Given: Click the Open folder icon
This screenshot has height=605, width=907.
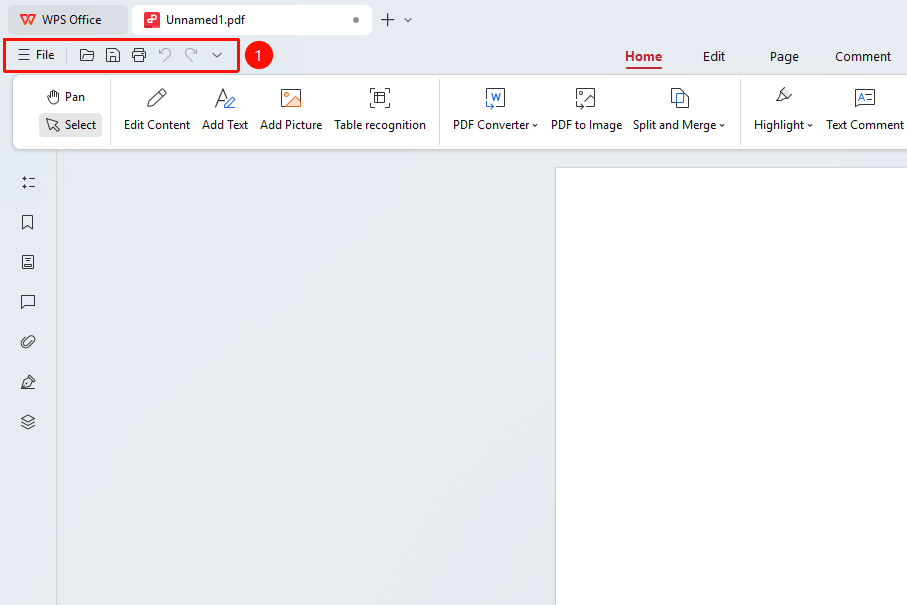Looking at the screenshot, I should 87,55.
